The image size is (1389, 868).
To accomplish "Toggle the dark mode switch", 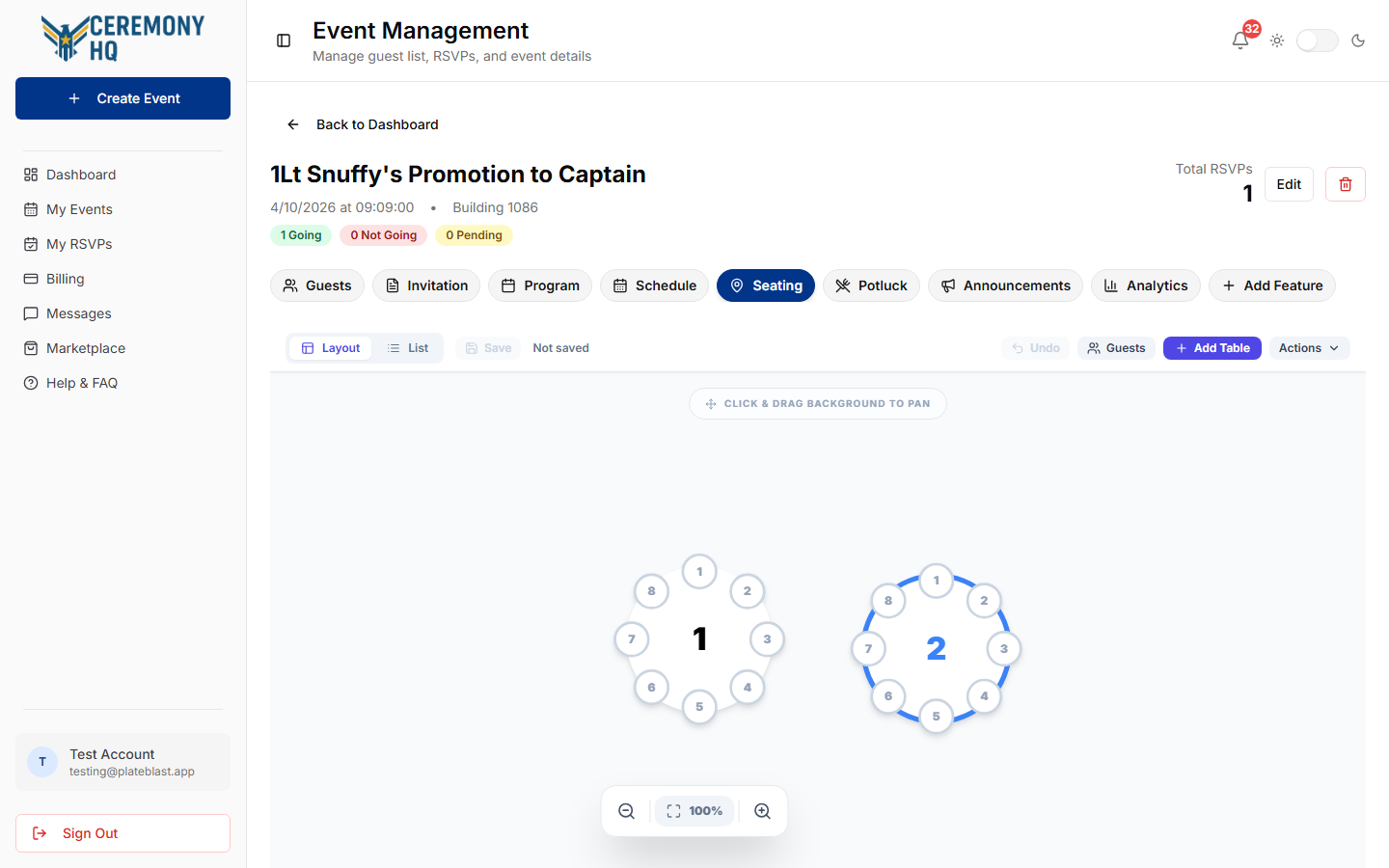I will [1318, 41].
